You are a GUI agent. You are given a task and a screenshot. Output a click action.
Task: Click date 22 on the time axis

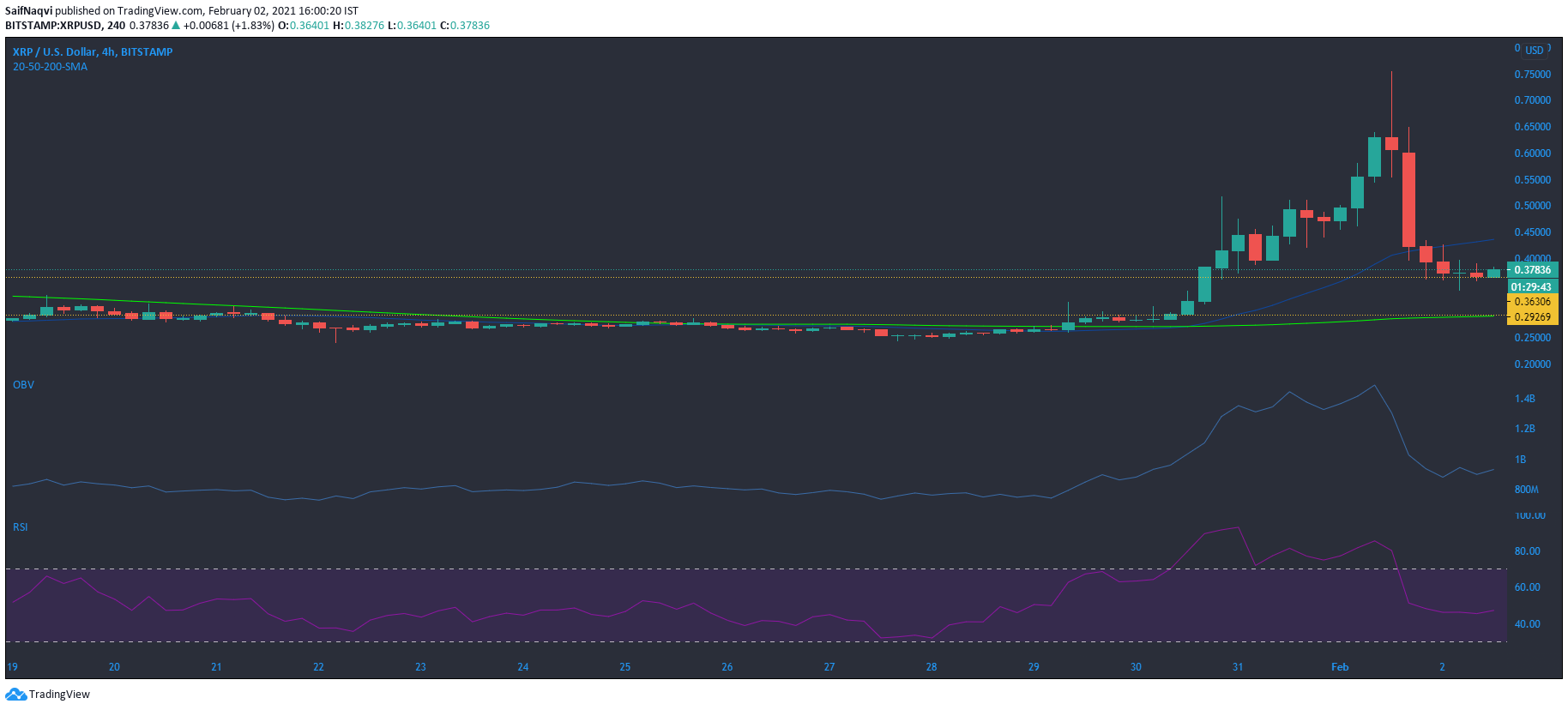click(x=318, y=667)
